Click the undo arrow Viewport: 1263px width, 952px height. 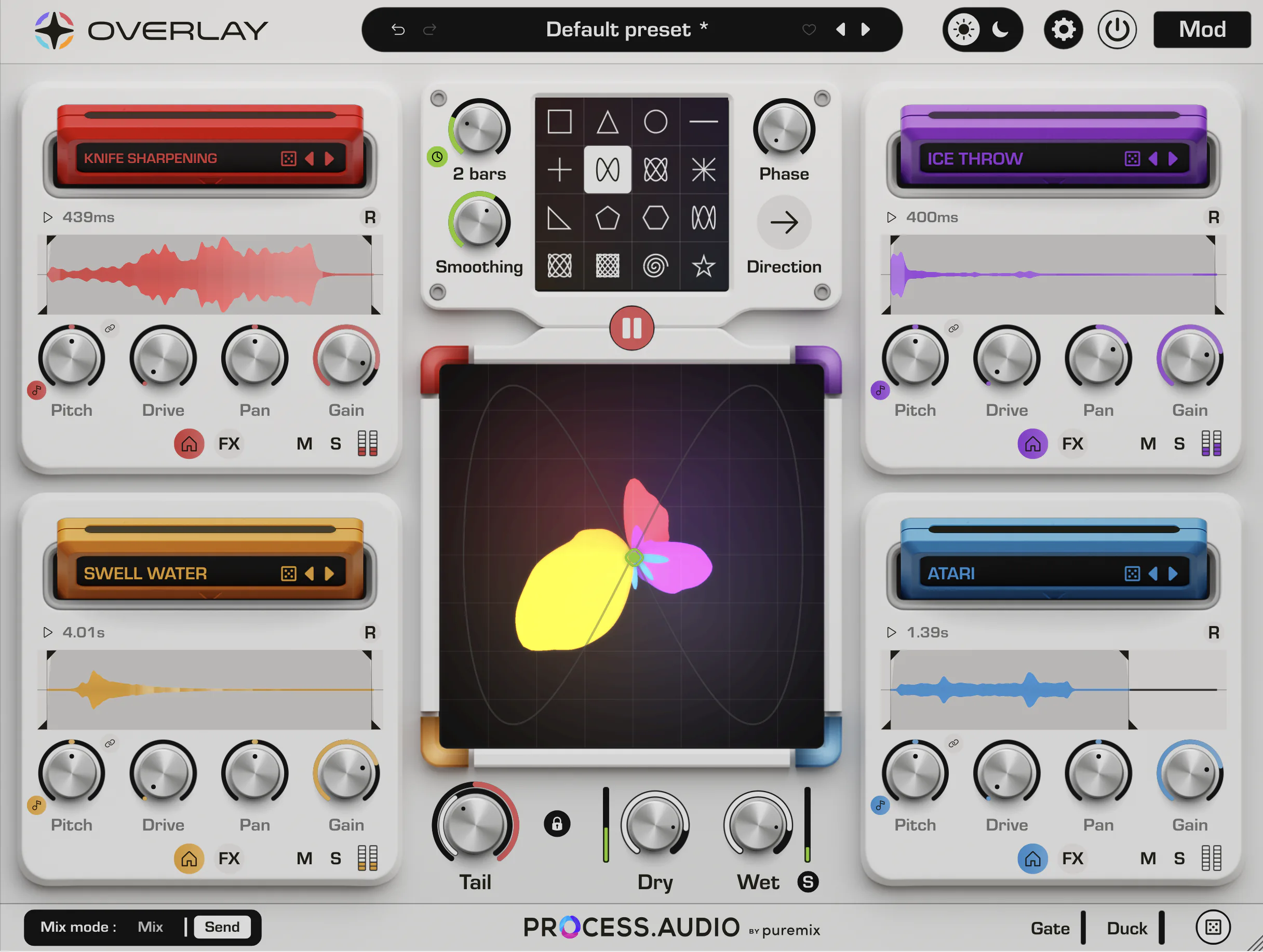(x=398, y=29)
